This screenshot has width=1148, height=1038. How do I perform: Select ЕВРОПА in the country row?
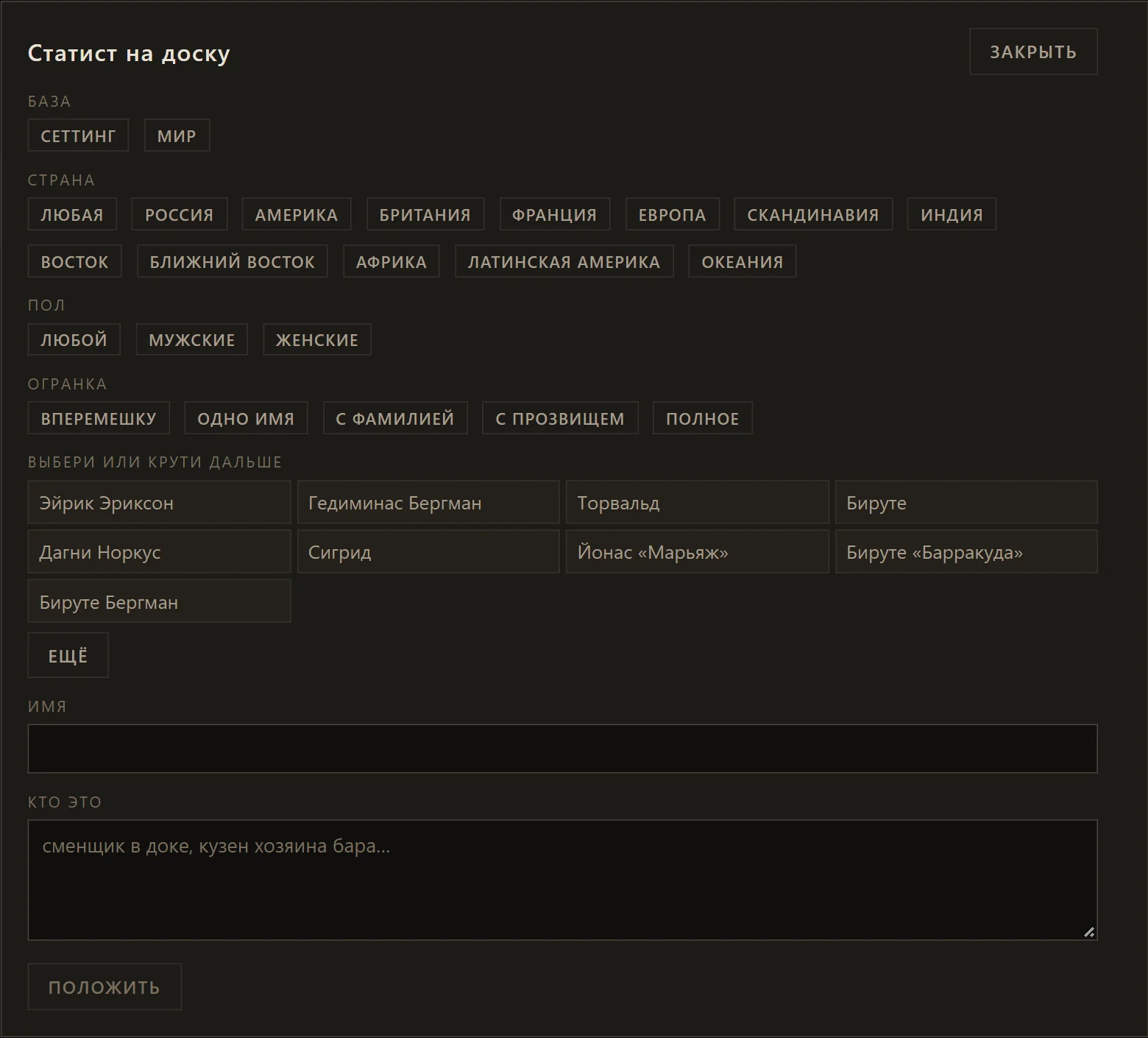673,214
